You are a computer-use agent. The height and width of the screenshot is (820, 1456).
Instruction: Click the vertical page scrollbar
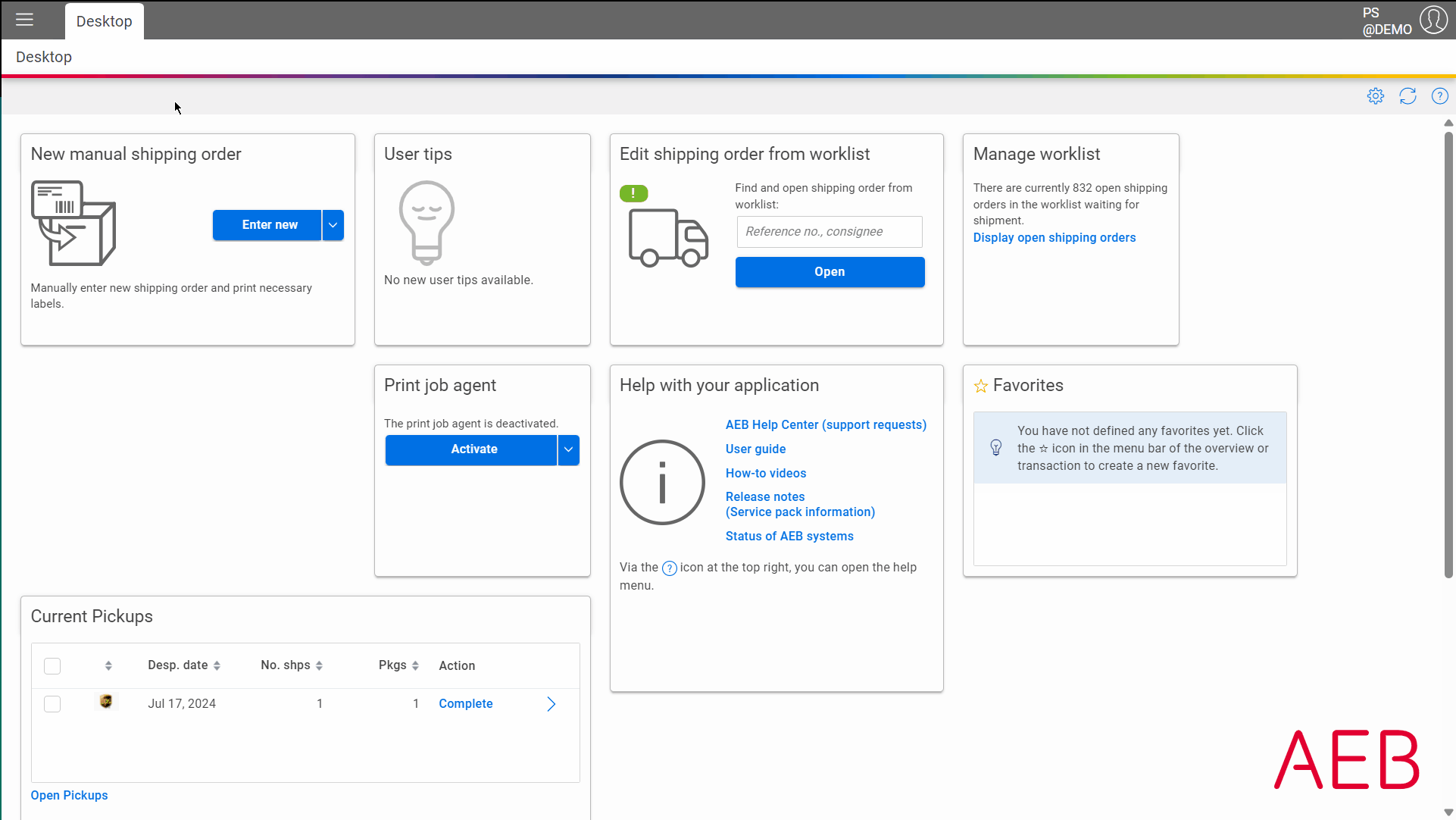pos(1448,355)
